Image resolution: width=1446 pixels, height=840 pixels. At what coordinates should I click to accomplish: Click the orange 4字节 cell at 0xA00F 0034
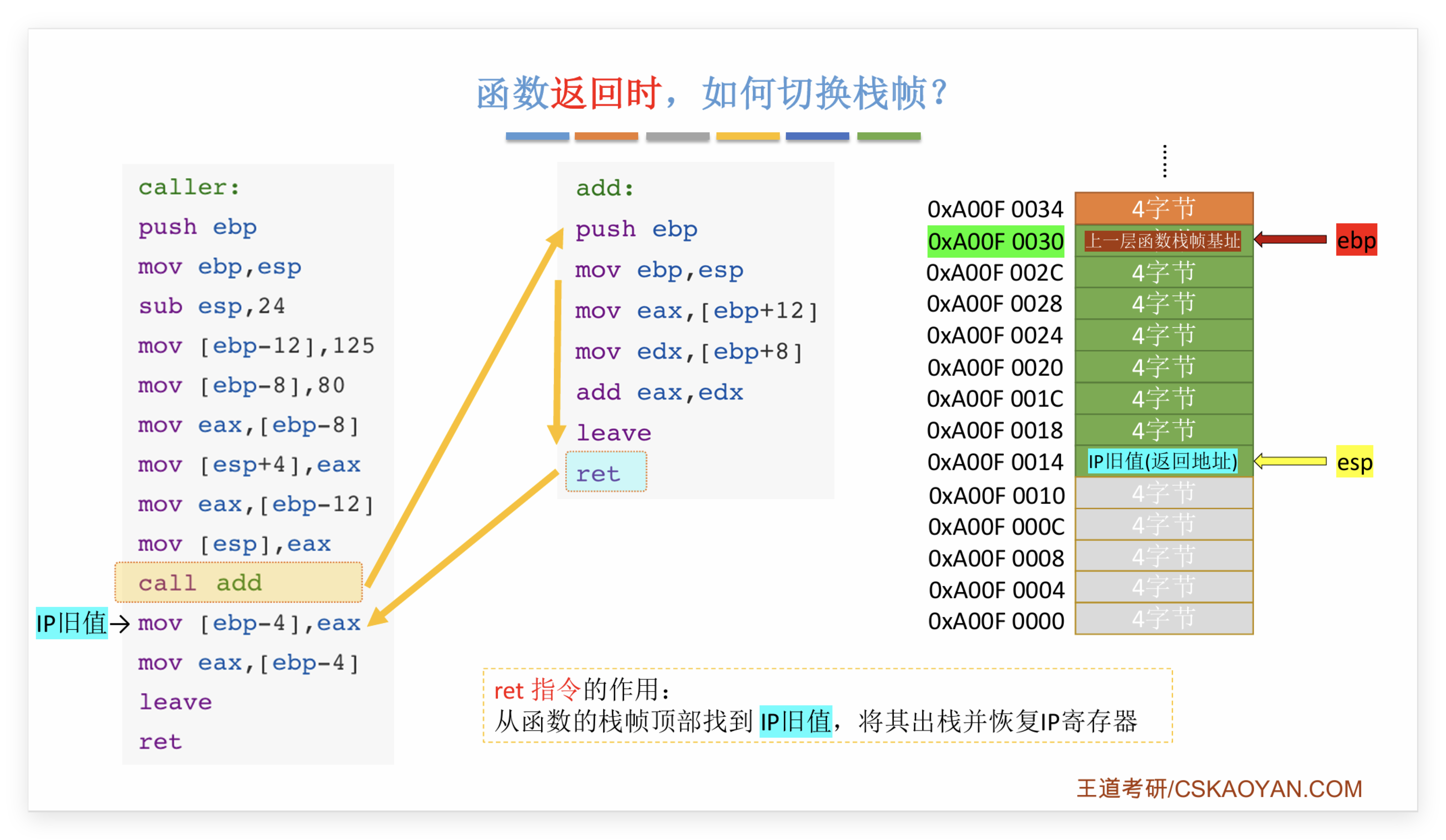coord(1164,208)
